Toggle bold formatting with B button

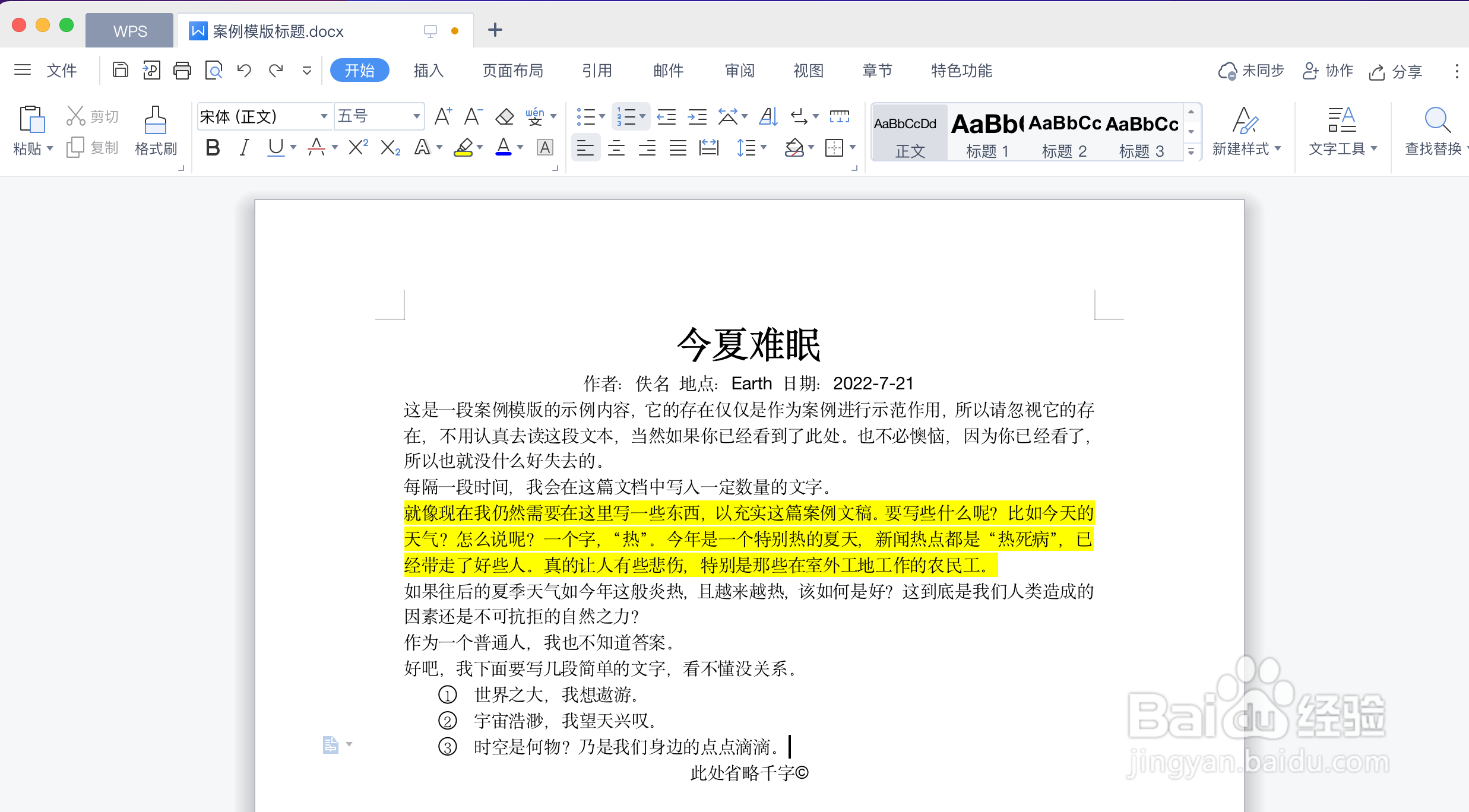pos(213,147)
